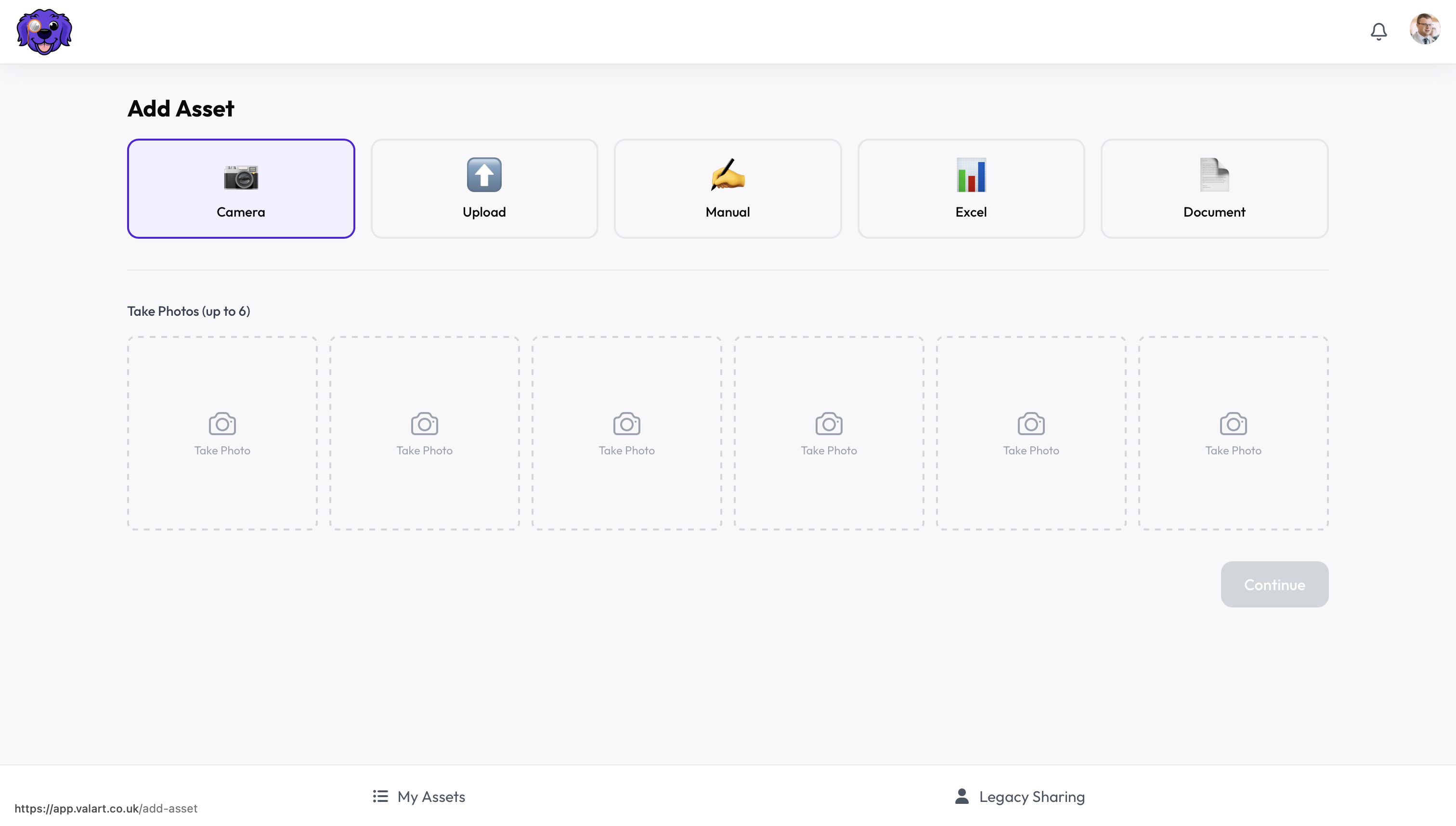
Task: Navigate to My Assets
Action: click(x=430, y=797)
